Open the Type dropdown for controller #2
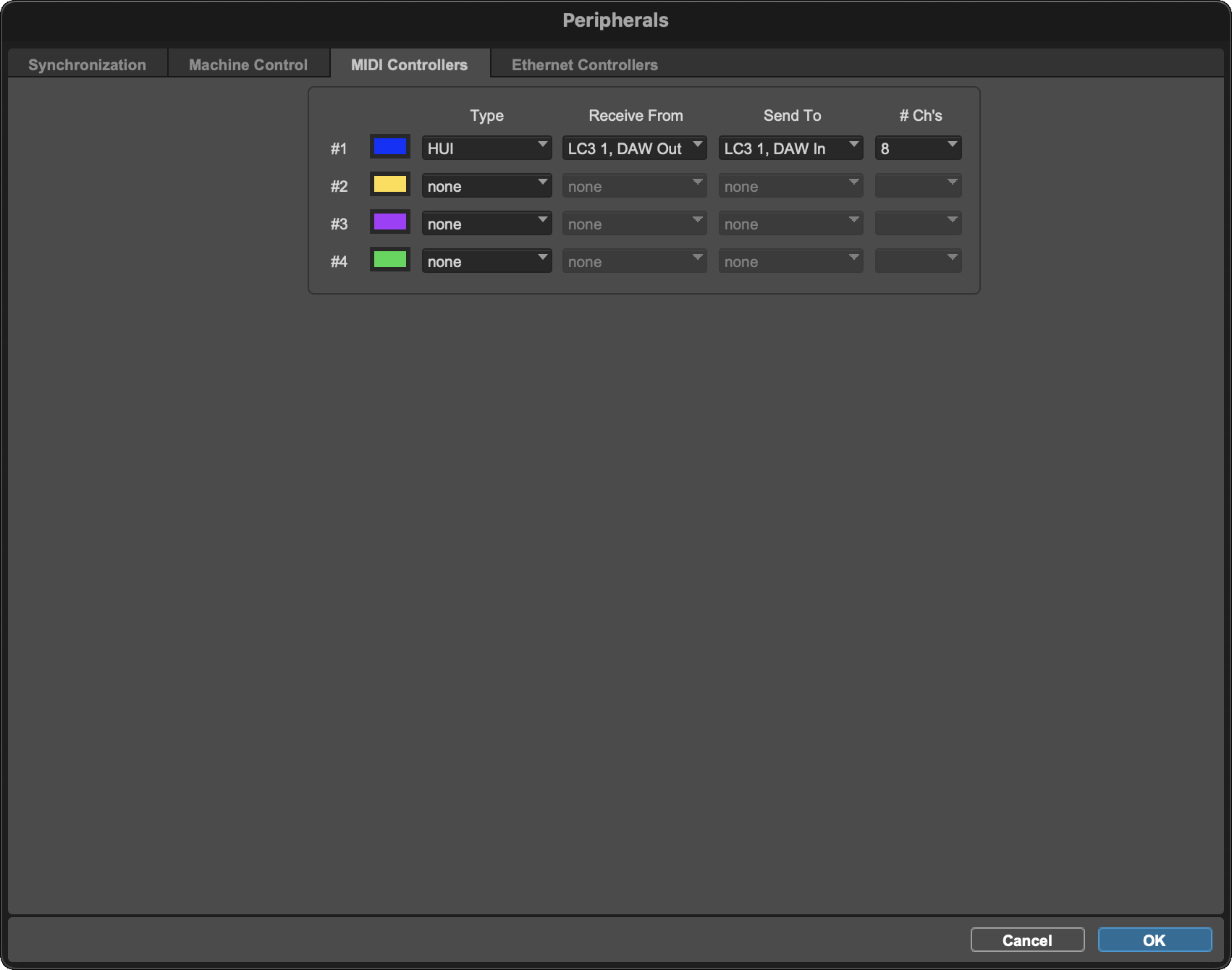Viewport: 1232px width, 970px height. click(486, 186)
